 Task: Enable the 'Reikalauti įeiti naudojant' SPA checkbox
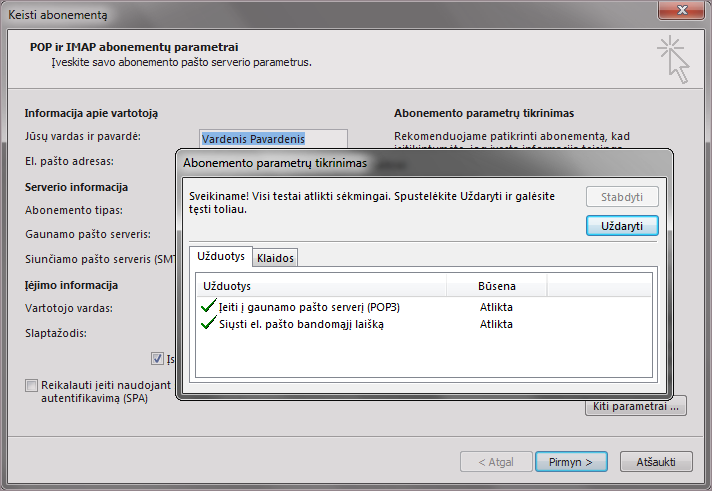pyautogui.click(x=32, y=385)
